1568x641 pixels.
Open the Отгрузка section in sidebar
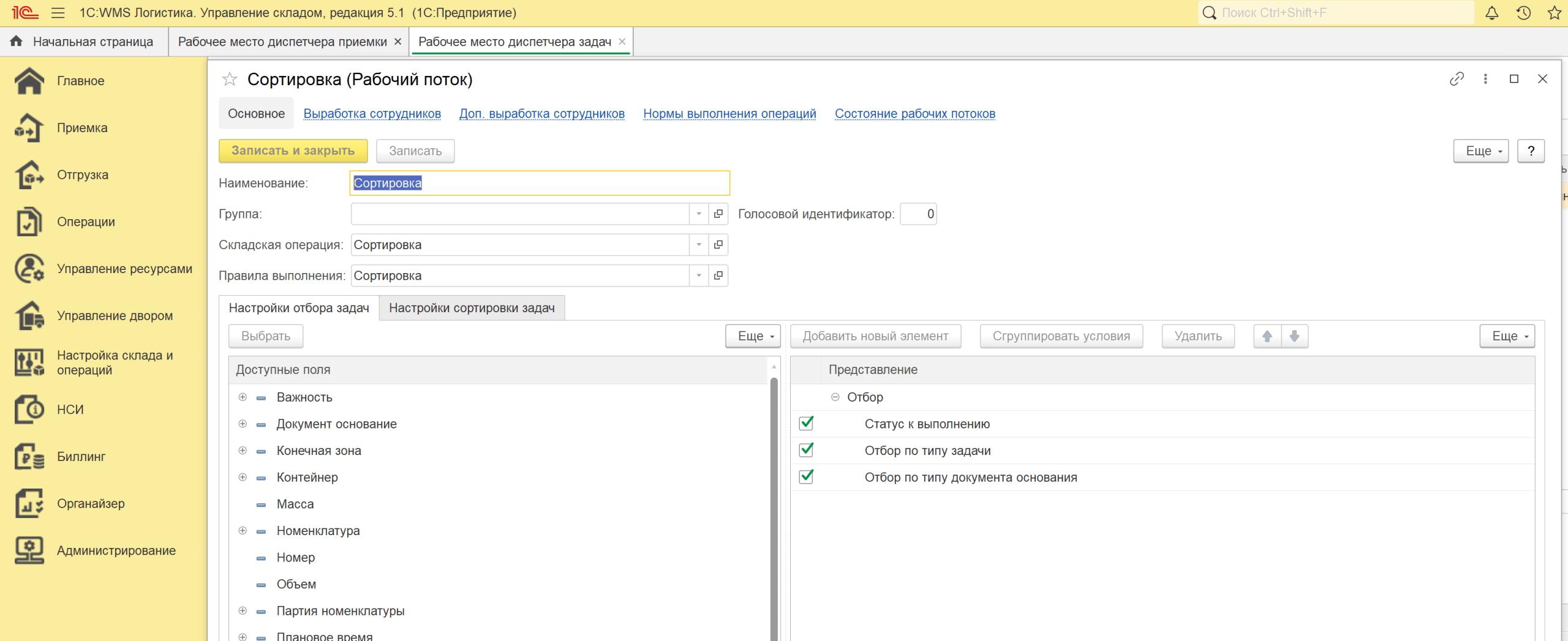tap(82, 175)
